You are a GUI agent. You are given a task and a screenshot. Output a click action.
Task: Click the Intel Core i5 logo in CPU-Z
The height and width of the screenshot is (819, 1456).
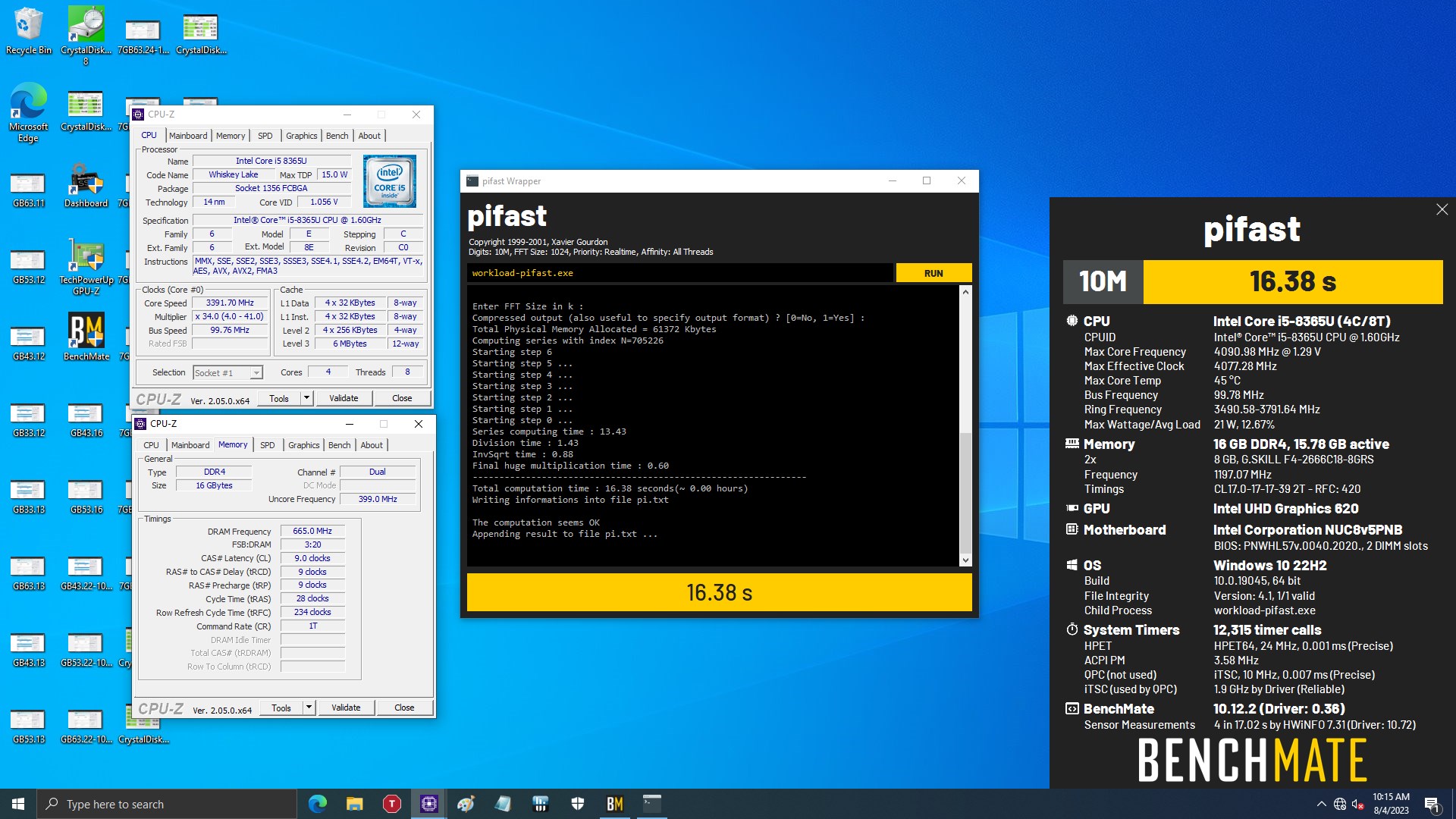(390, 181)
